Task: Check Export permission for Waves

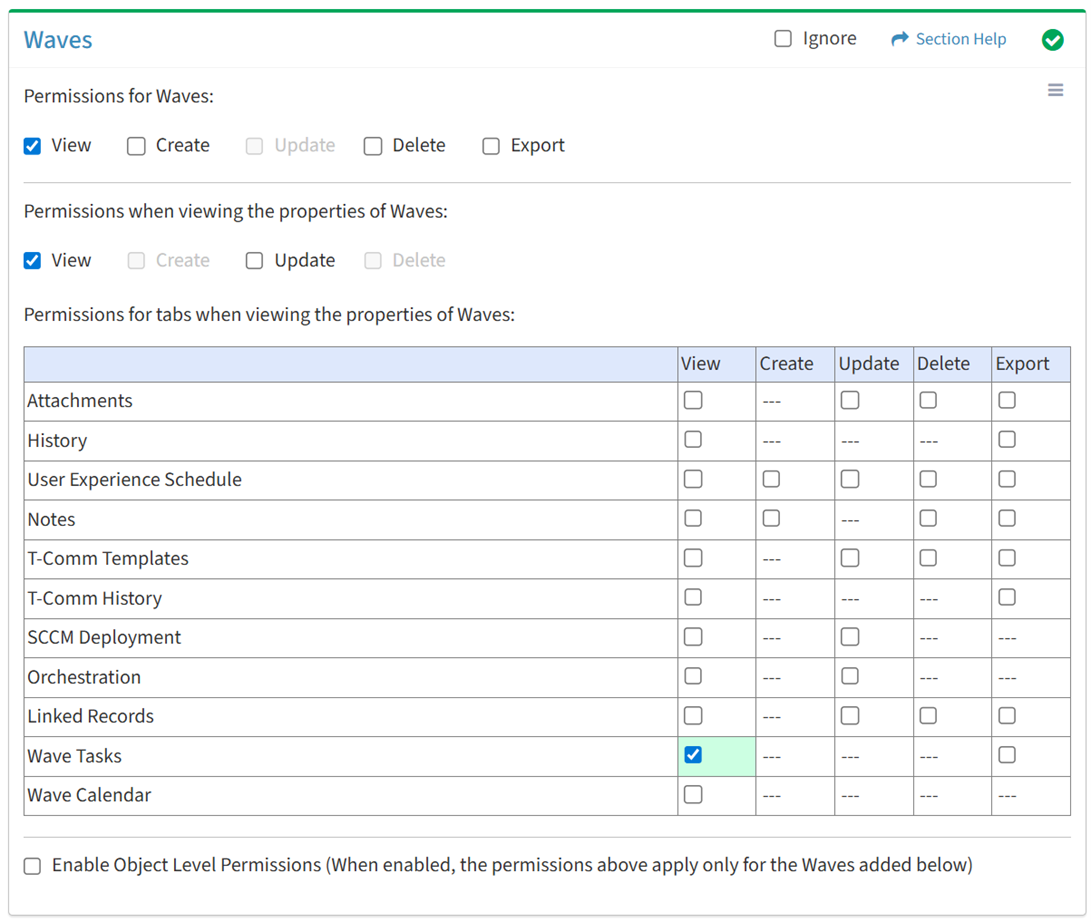Action: (491, 146)
